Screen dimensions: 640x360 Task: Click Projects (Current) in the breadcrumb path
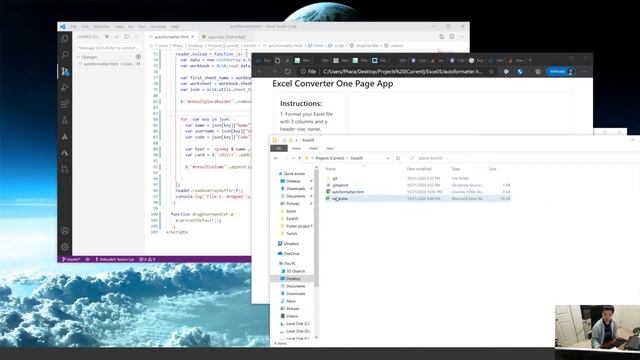click(x=330, y=158)
